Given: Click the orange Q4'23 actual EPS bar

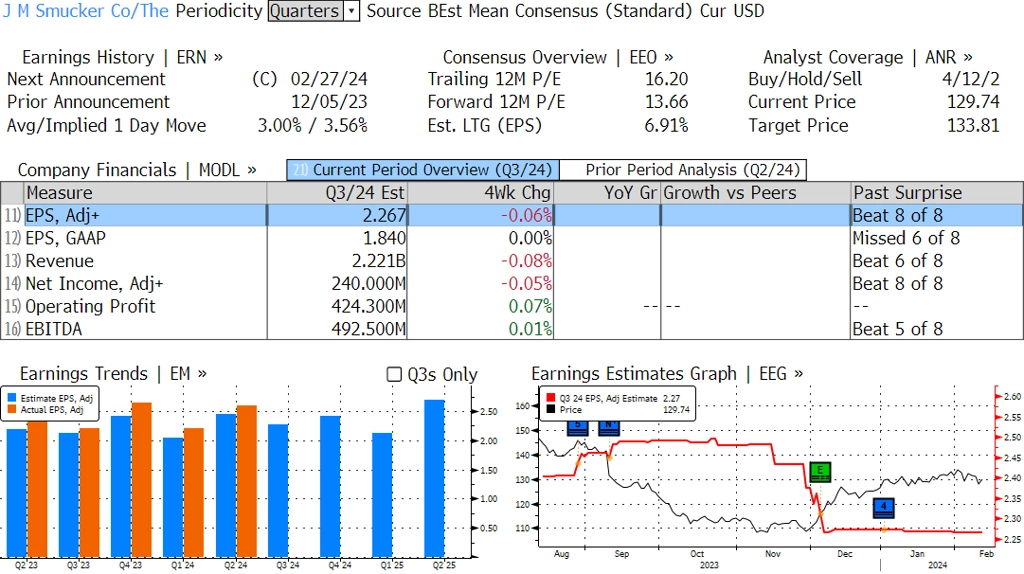Looking at the screenshot, I should (x=142, y=480).
